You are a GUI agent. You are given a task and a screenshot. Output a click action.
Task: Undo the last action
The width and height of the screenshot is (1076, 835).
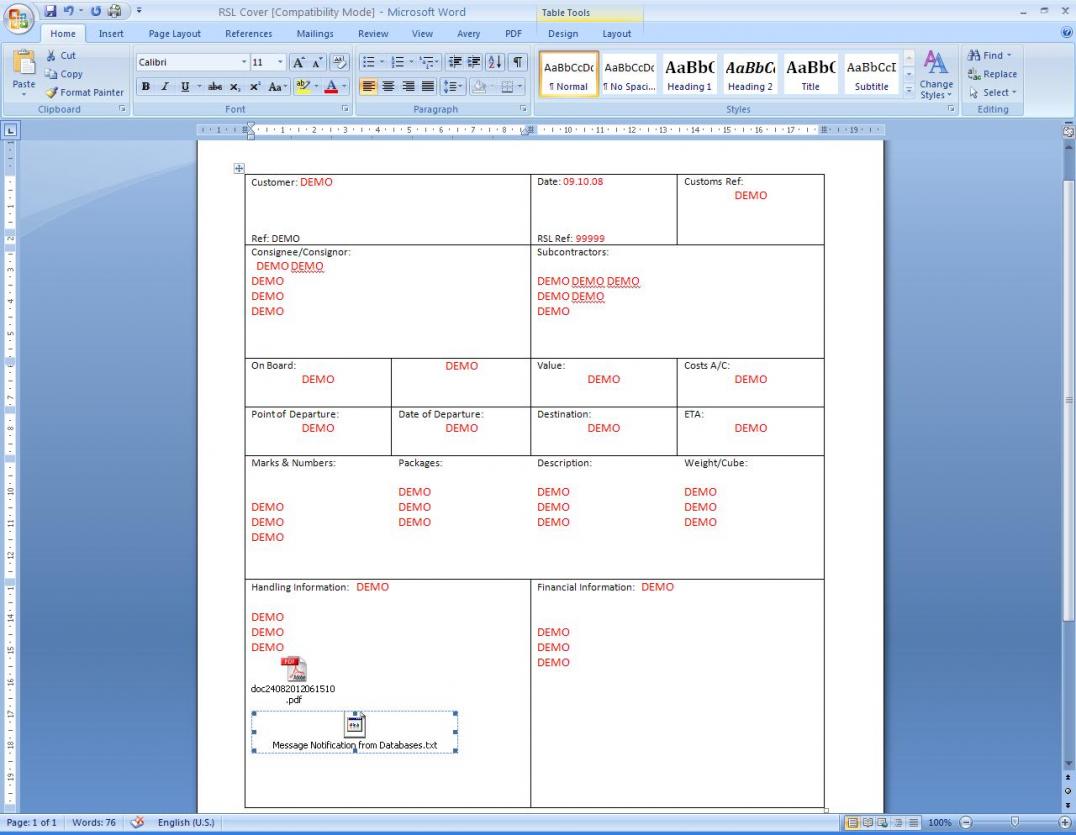[x=69, y=11]
